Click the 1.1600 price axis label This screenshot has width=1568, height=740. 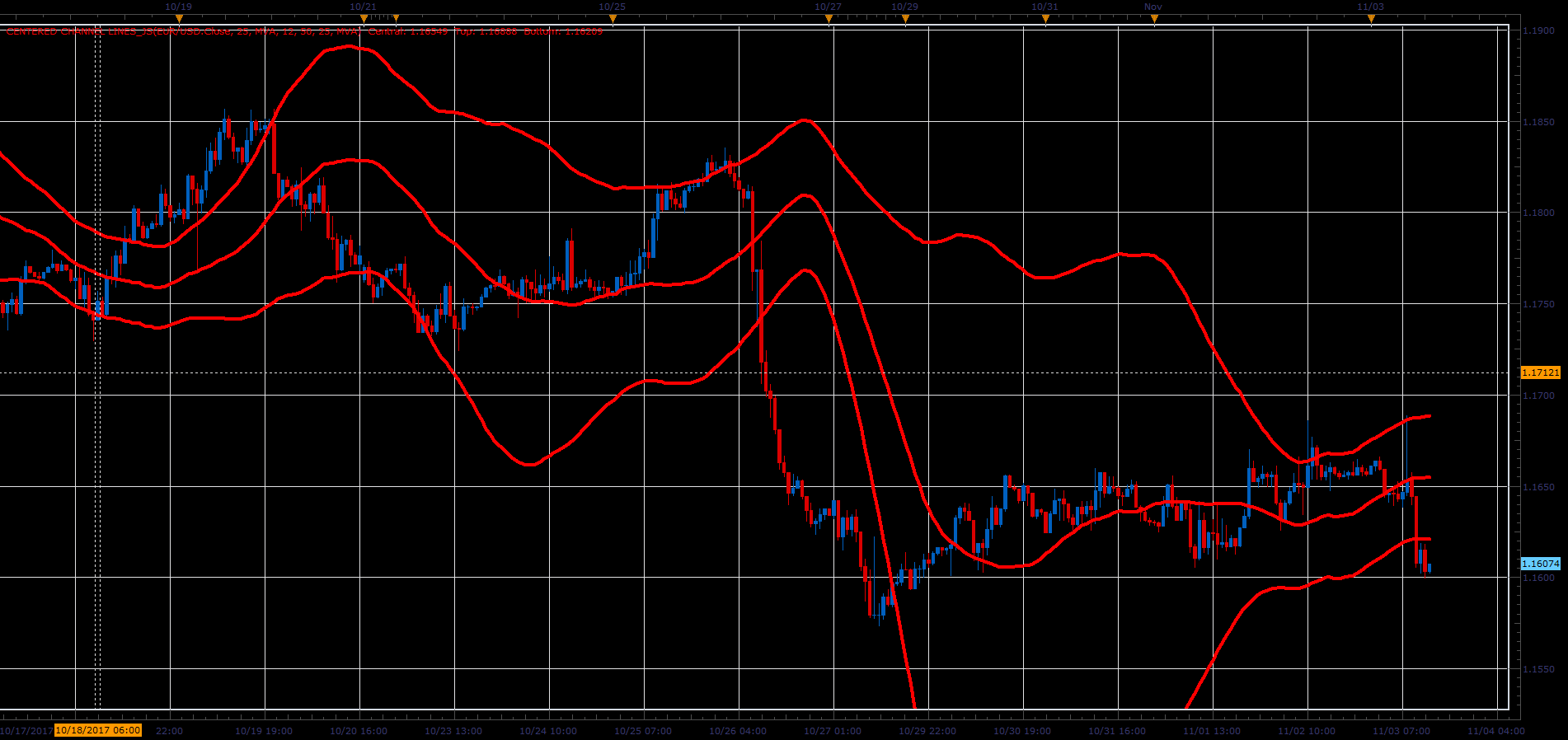1538,578
